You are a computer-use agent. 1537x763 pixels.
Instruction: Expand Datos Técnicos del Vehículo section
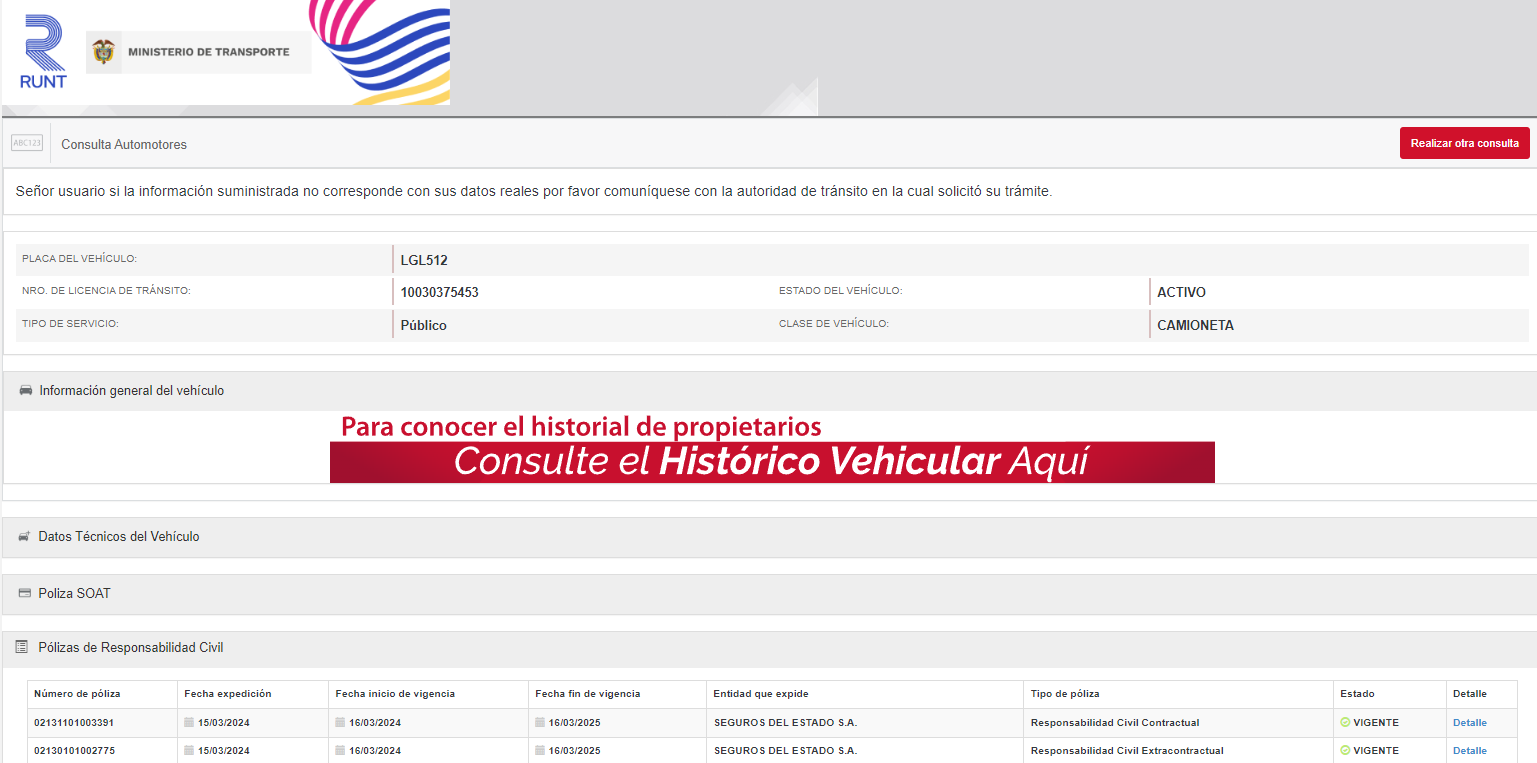click(x=119, y=537)
